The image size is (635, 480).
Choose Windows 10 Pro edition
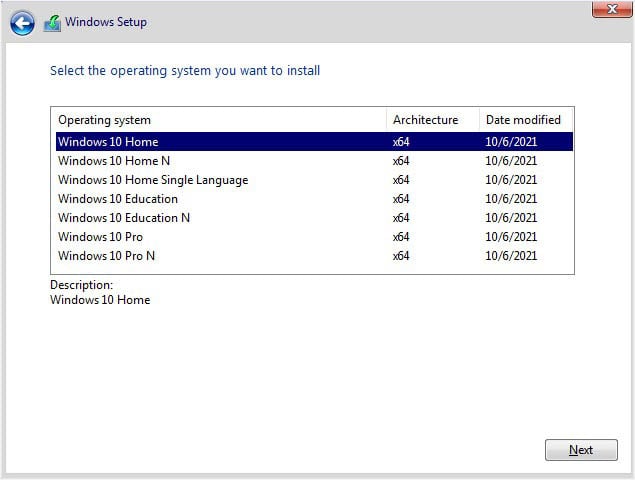(100, 237)
